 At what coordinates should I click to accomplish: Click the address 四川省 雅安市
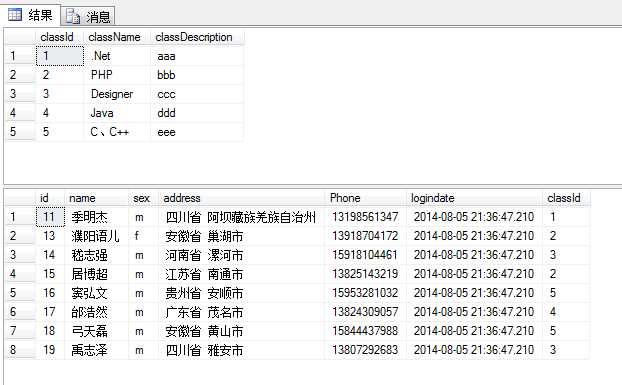pos(241,350)
